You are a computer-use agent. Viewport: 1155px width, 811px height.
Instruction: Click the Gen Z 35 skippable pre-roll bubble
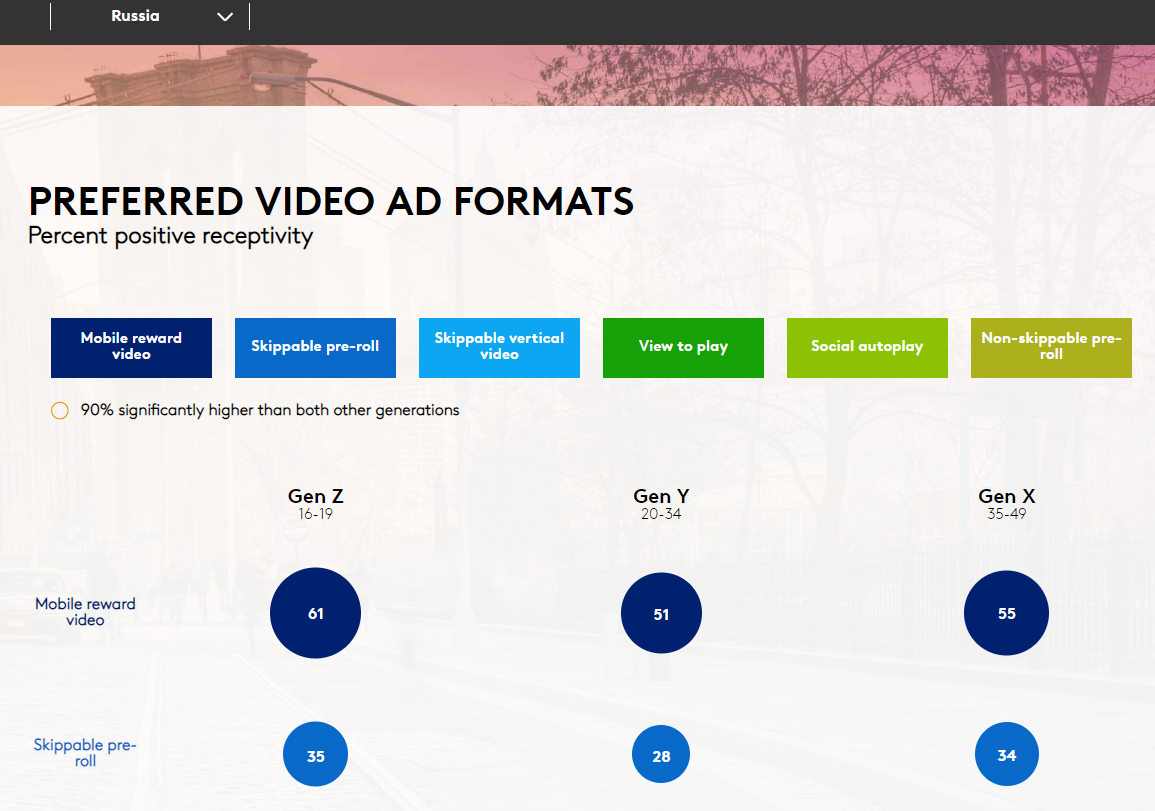click(x=315, y=754)
